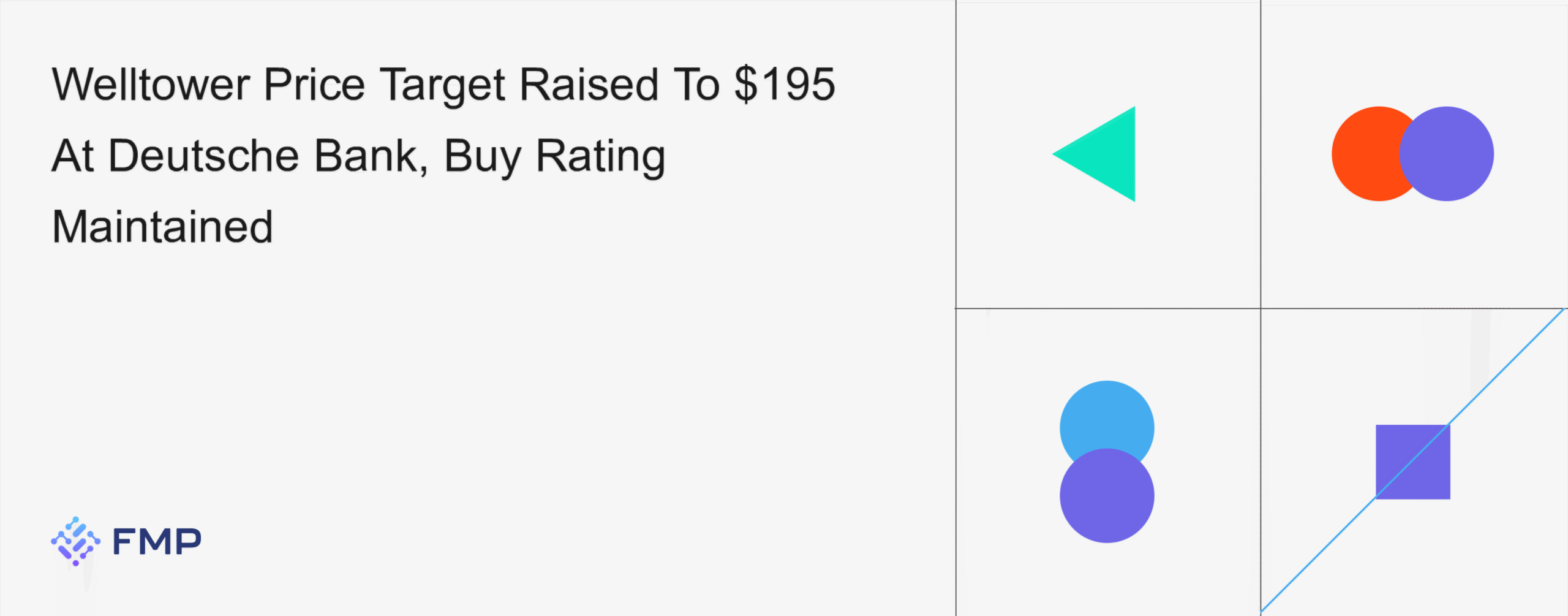Click the word "Maintained"
The height and width of the screenshot is (616, 1568).
click(162, 227)
